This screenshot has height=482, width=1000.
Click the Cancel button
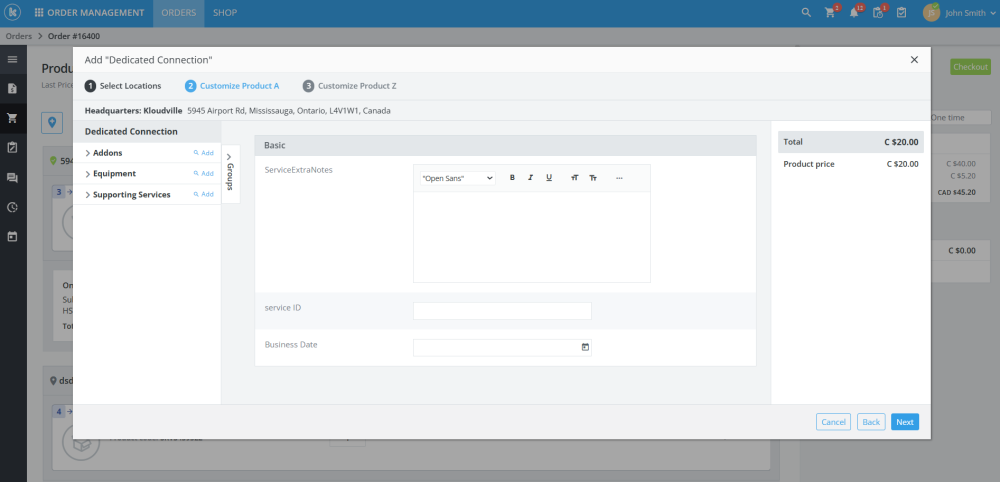tap(834, 422)
